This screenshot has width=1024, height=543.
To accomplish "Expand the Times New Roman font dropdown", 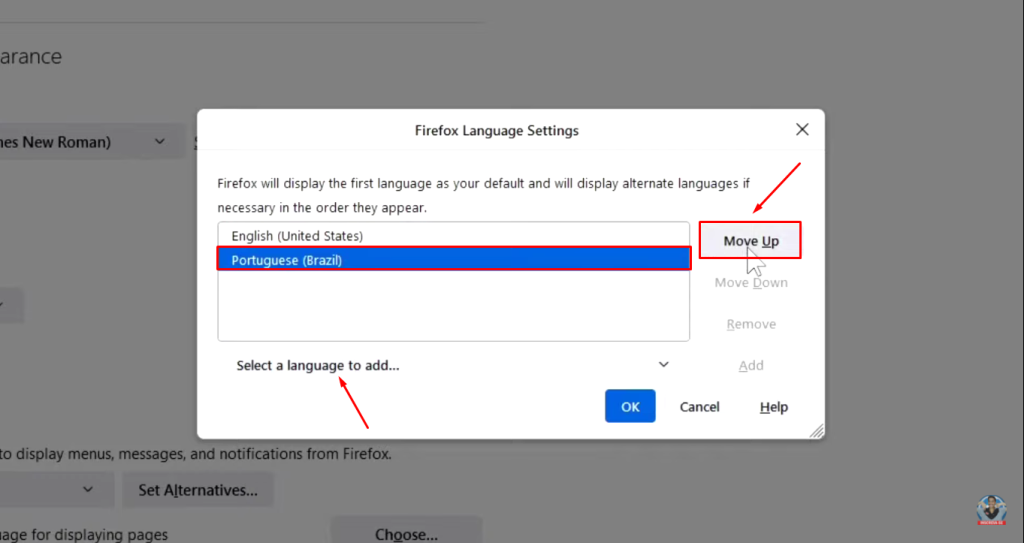I will click(158, 142).
